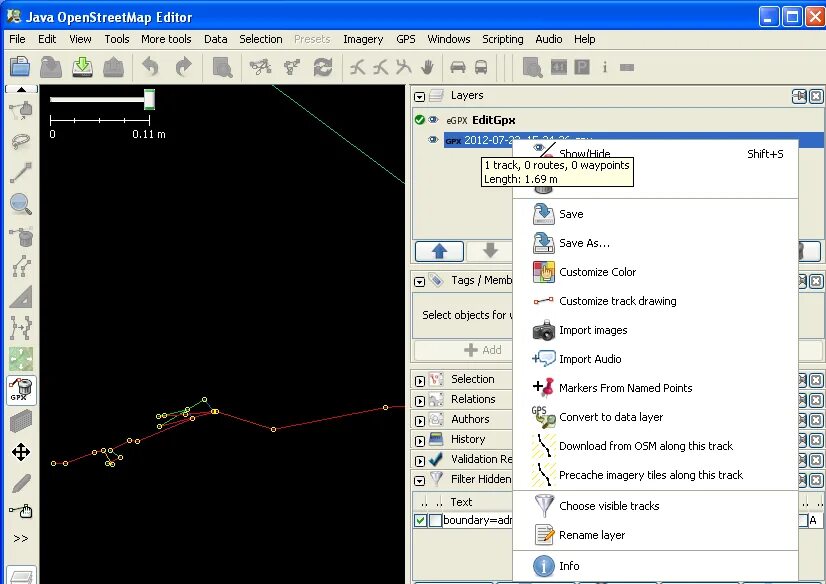The height and width of the screenshot is (584, 826).
Task: Choose Save As... from context menu
Action: tap(655, 243)
